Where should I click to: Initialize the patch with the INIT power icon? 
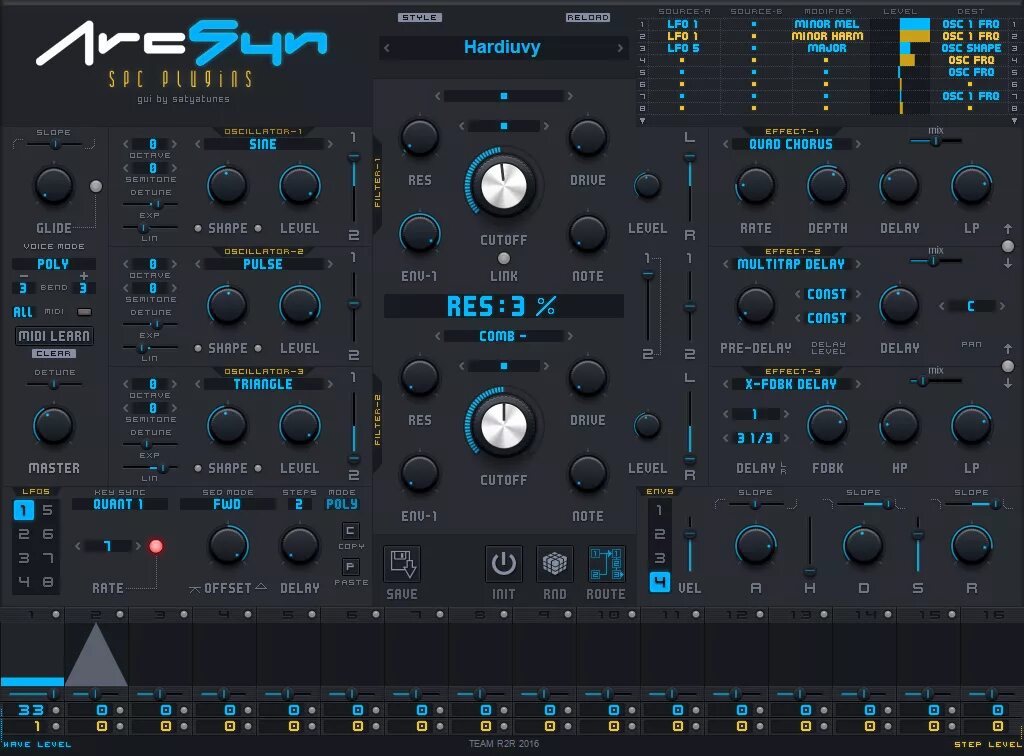[503, 565]
